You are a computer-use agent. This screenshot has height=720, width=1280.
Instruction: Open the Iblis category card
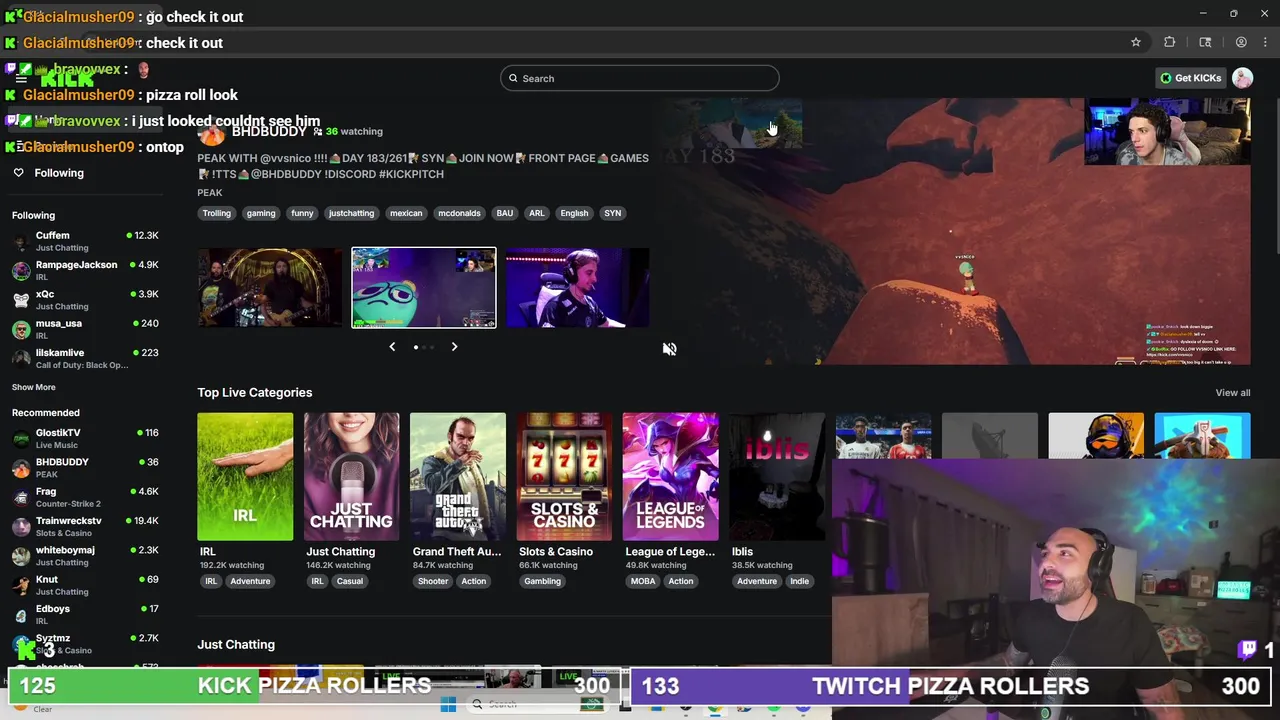click(x=776, y=476)
